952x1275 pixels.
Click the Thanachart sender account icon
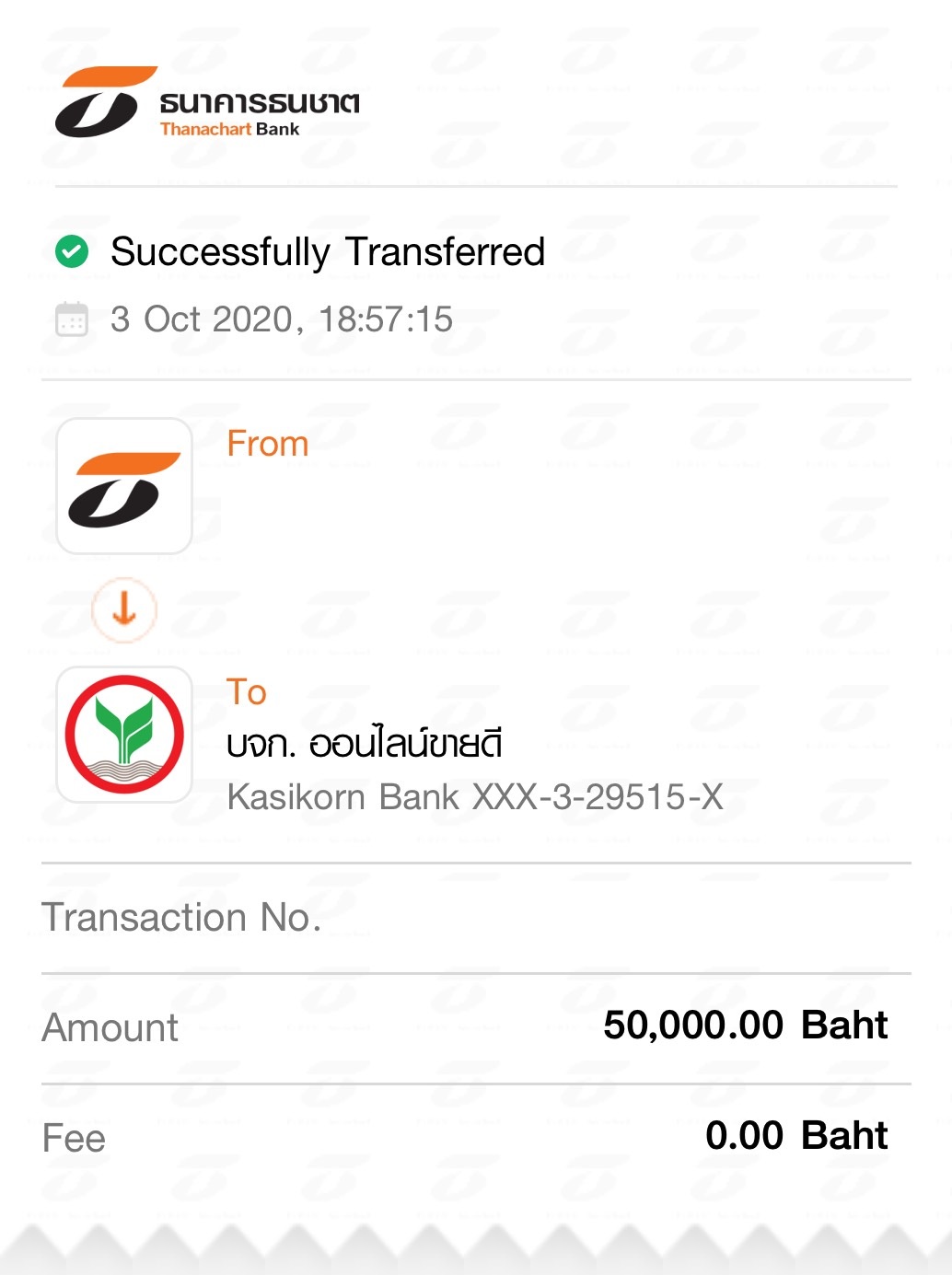click(x=124, y=486)
